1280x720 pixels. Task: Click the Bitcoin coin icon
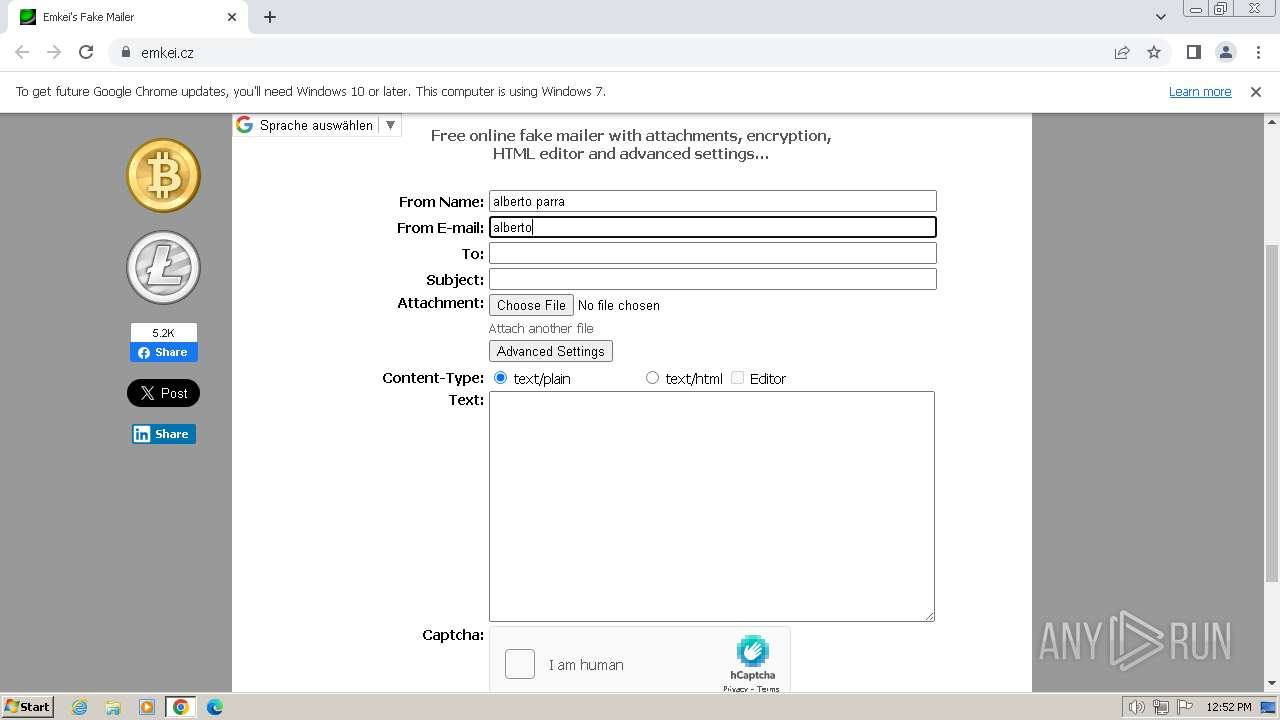point(163,175)
